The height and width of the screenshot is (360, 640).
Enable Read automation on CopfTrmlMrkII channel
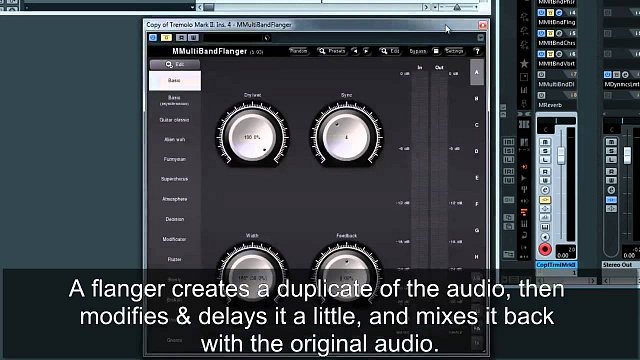point(545,171)
